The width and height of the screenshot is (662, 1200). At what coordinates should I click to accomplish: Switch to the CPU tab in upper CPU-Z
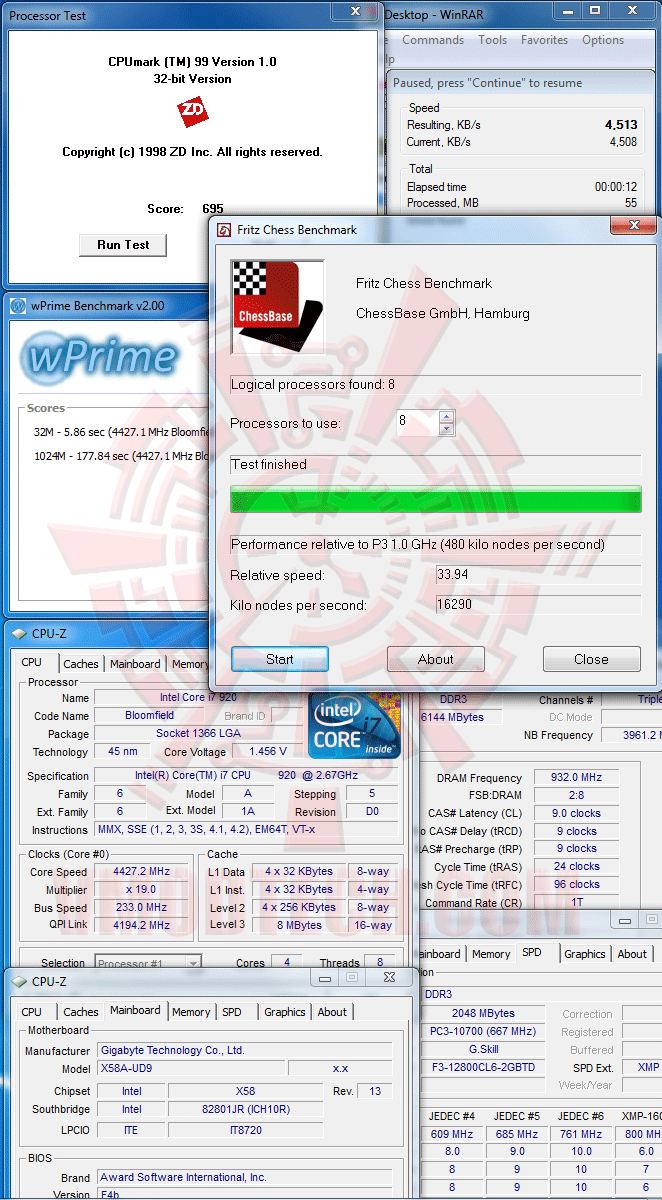32,663
